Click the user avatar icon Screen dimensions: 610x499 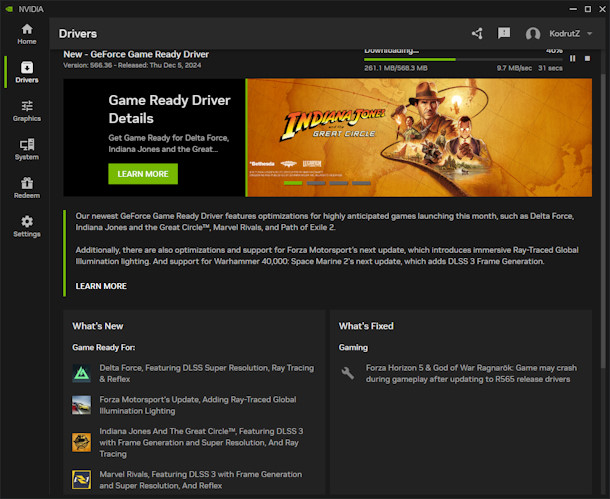(533, 34)
